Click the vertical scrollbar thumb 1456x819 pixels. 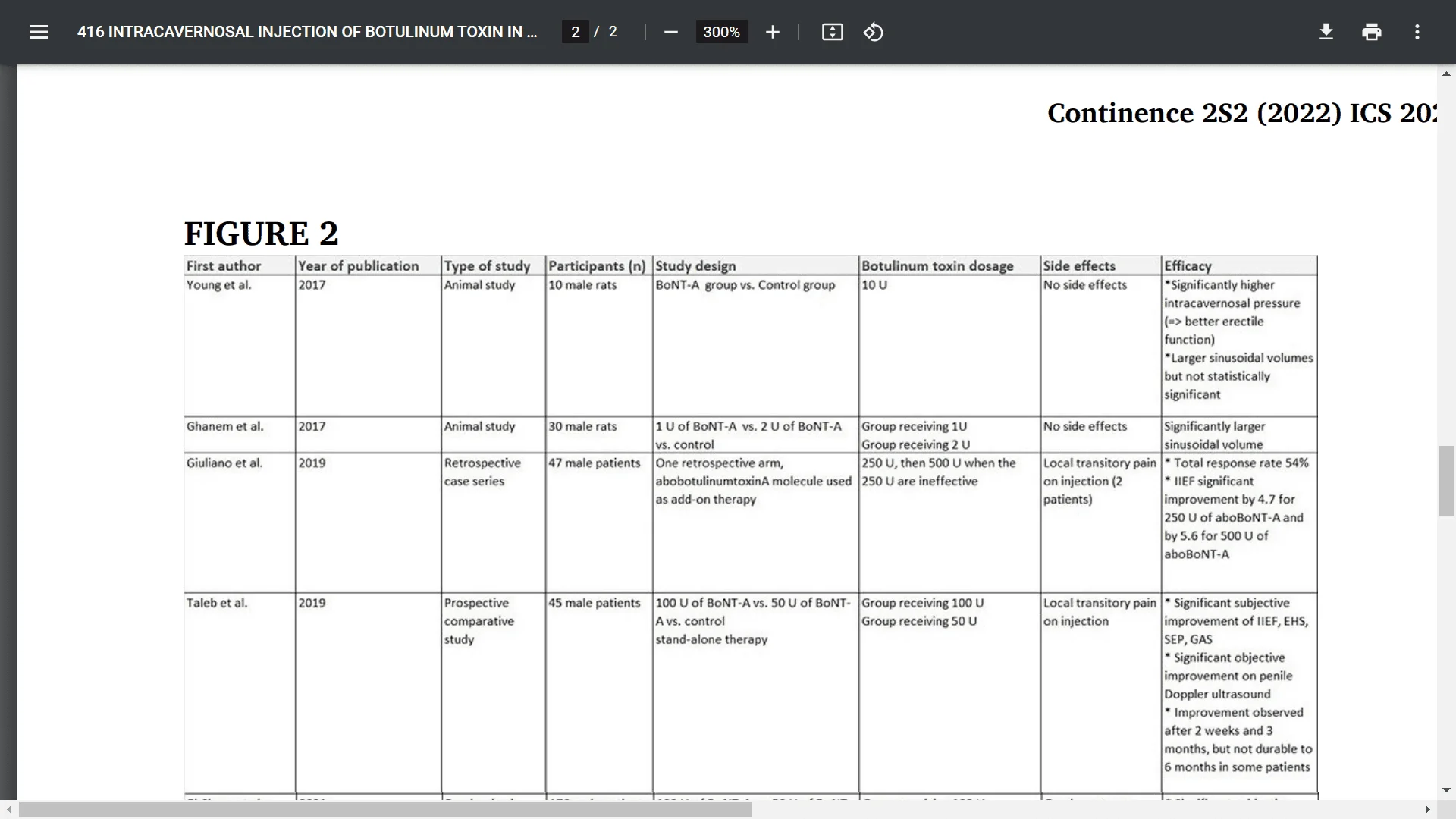click(x=1446, y=482)
